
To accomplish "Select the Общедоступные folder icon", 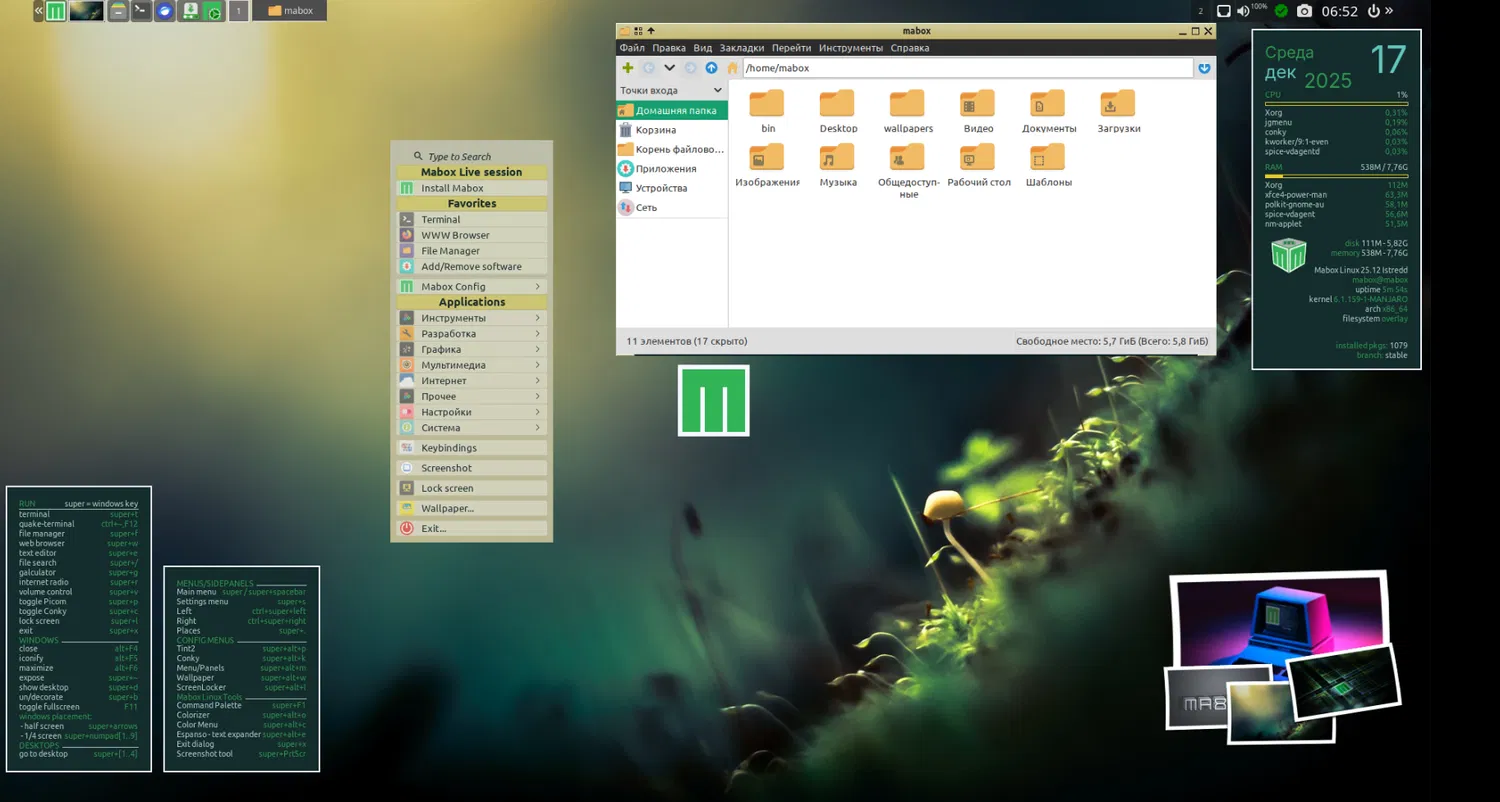I will click(908, 158).
